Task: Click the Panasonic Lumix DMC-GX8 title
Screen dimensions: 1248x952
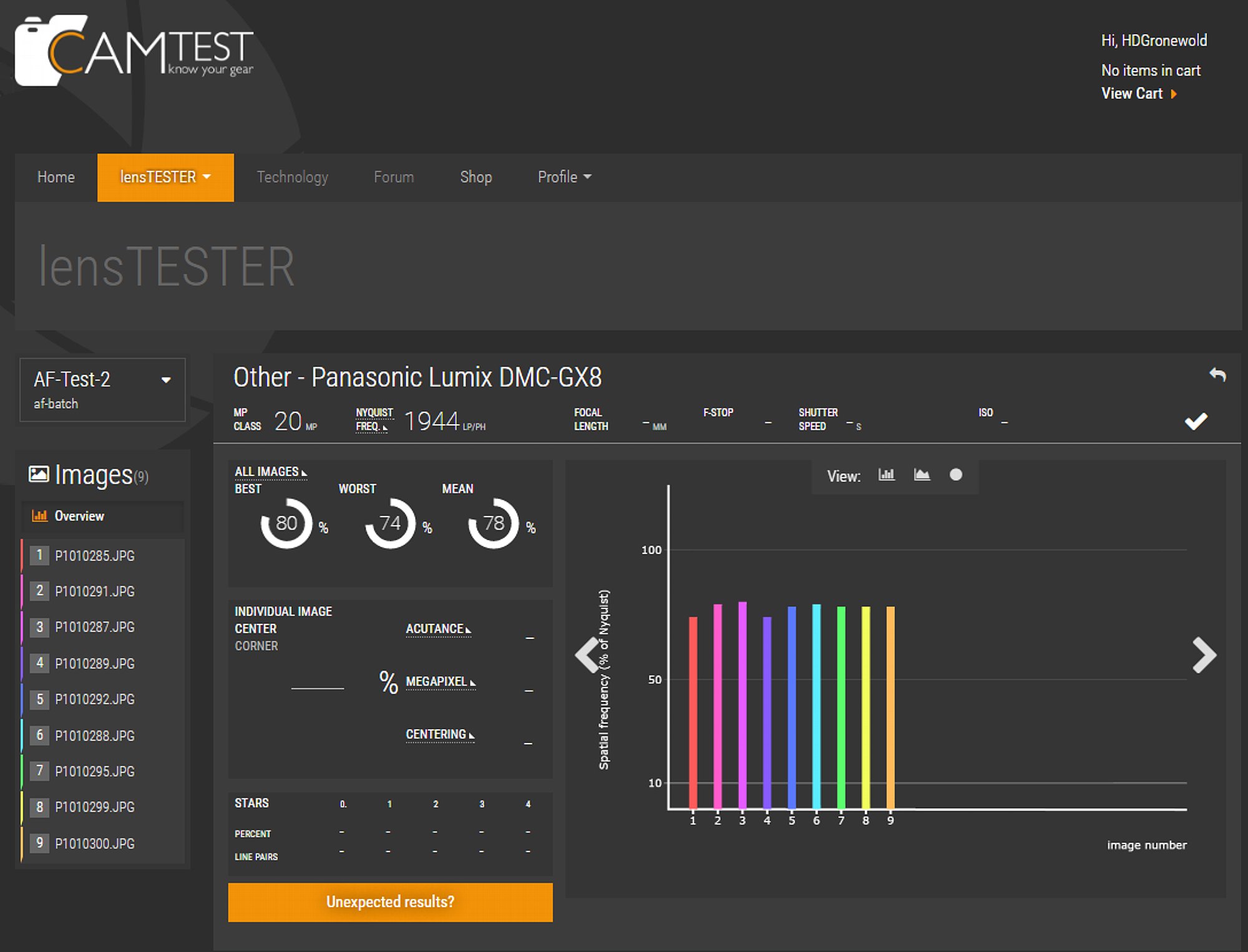Action: (x=417, y=377)
